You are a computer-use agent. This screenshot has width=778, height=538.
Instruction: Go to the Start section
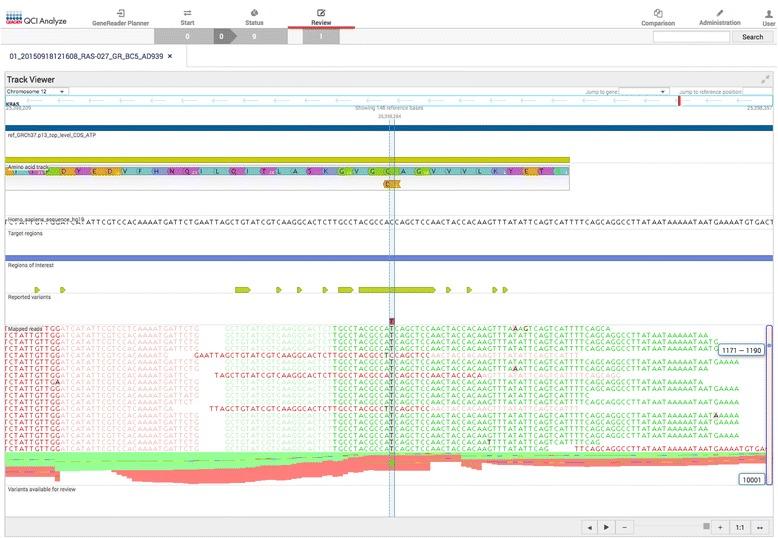tap(188, 17)
